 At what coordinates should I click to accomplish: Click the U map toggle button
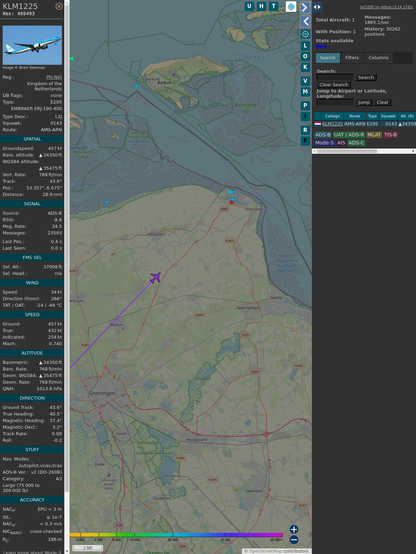250,6
